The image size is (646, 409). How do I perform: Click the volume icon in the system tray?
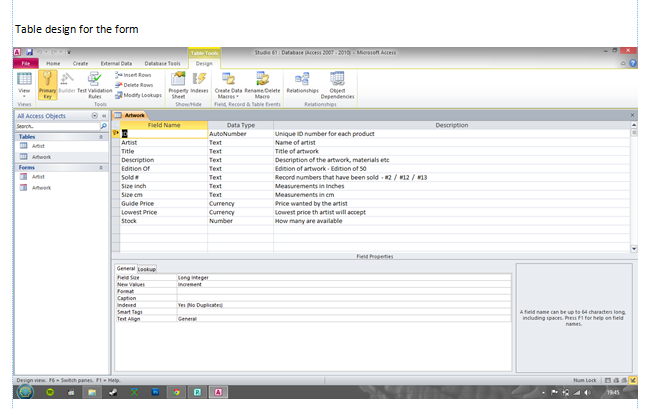pyautogui.click(x=587, y=393)
